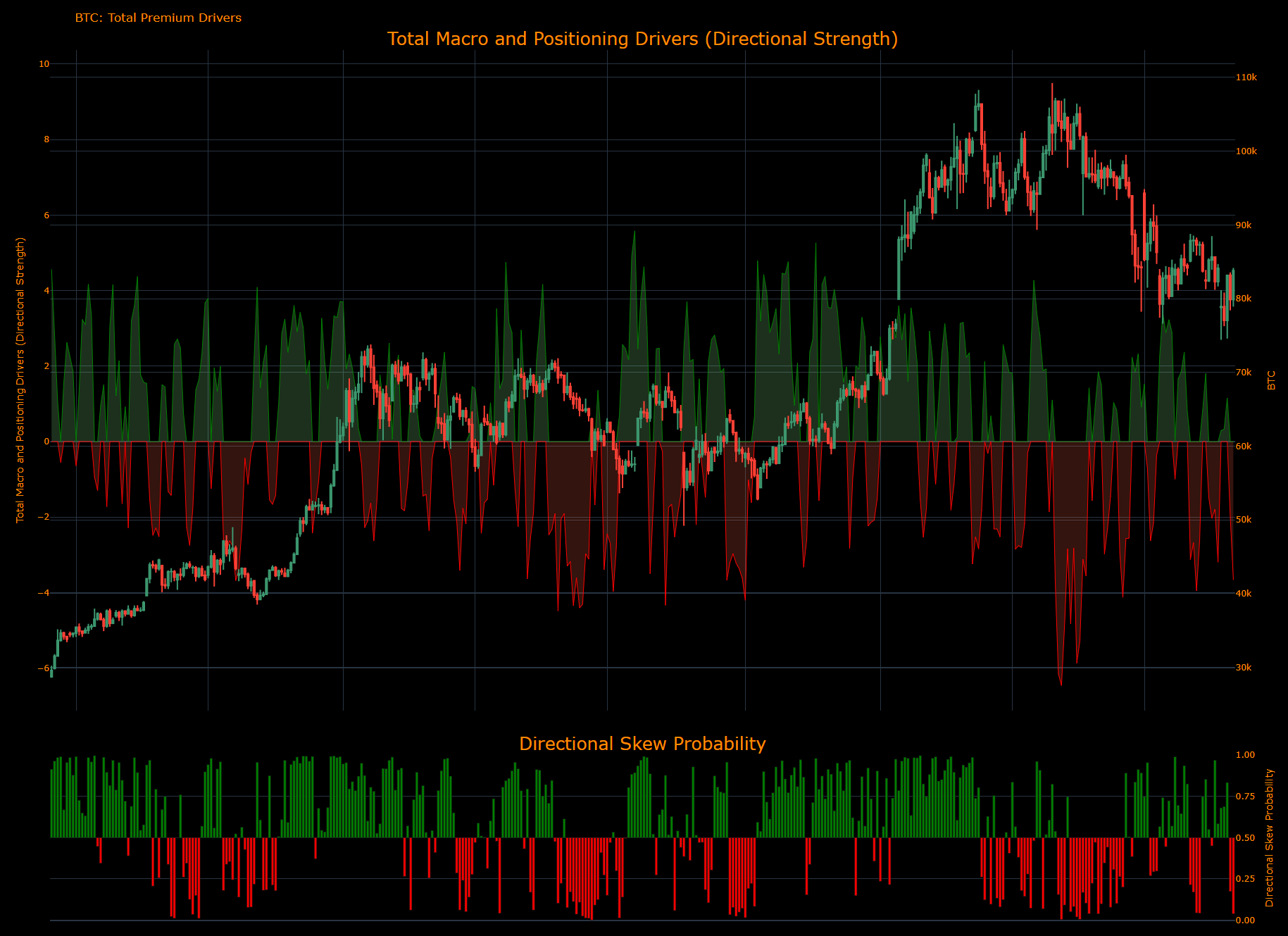Click the '110k' BTC price tick label
Image resolution: width=1288 pixels, height=936 pixels.
1246,77
